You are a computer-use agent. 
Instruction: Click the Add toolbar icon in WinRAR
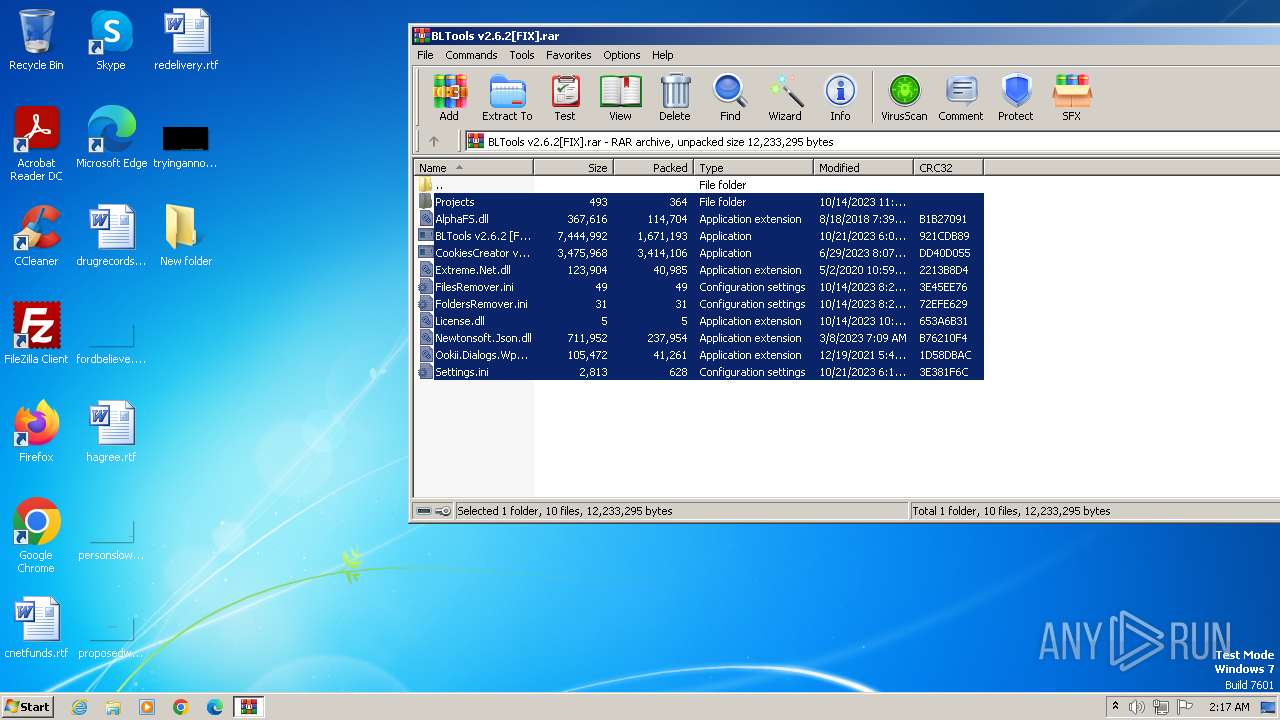(x=449, y=98)
